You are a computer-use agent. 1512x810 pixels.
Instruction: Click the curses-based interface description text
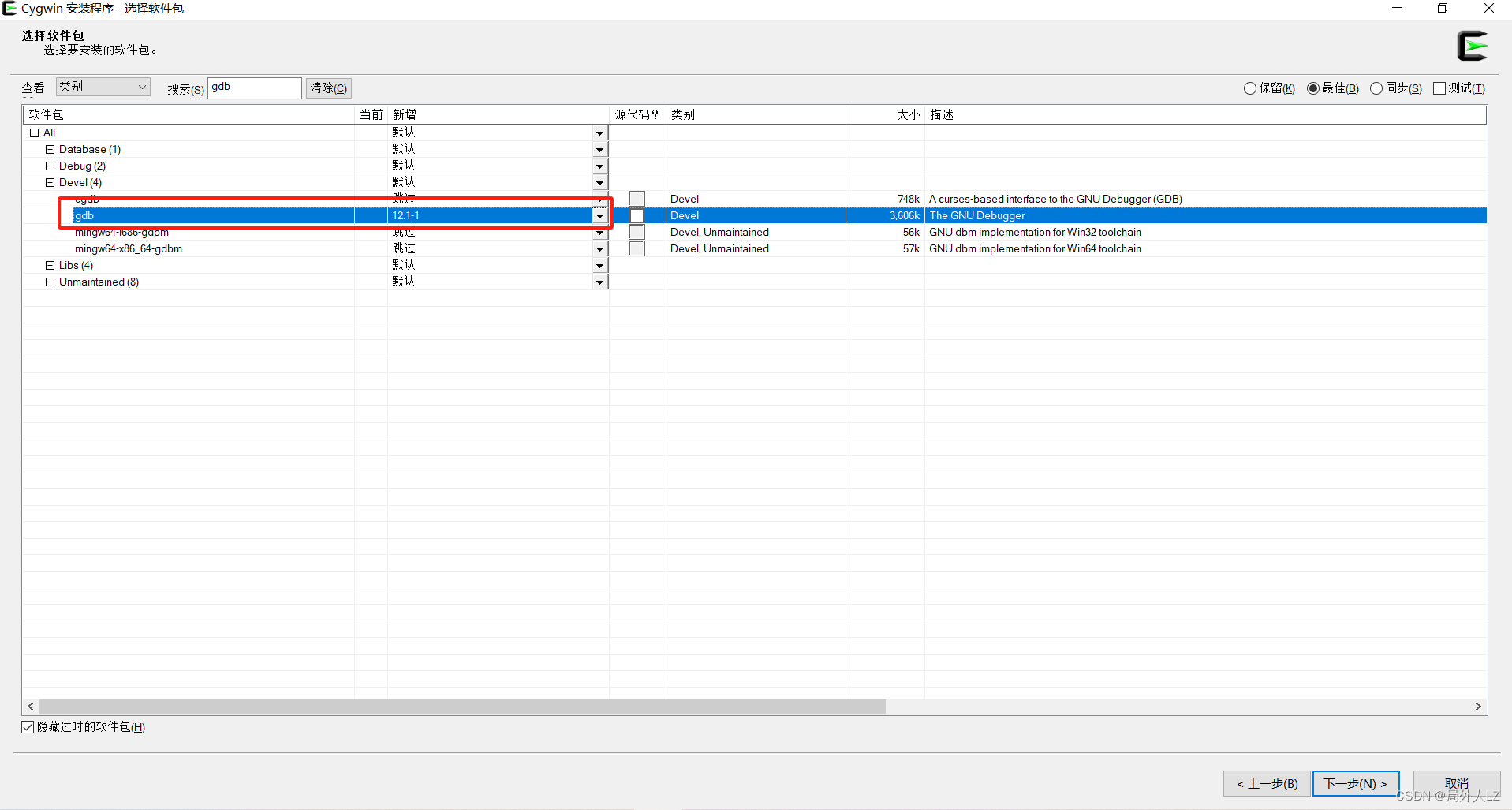1055,199
